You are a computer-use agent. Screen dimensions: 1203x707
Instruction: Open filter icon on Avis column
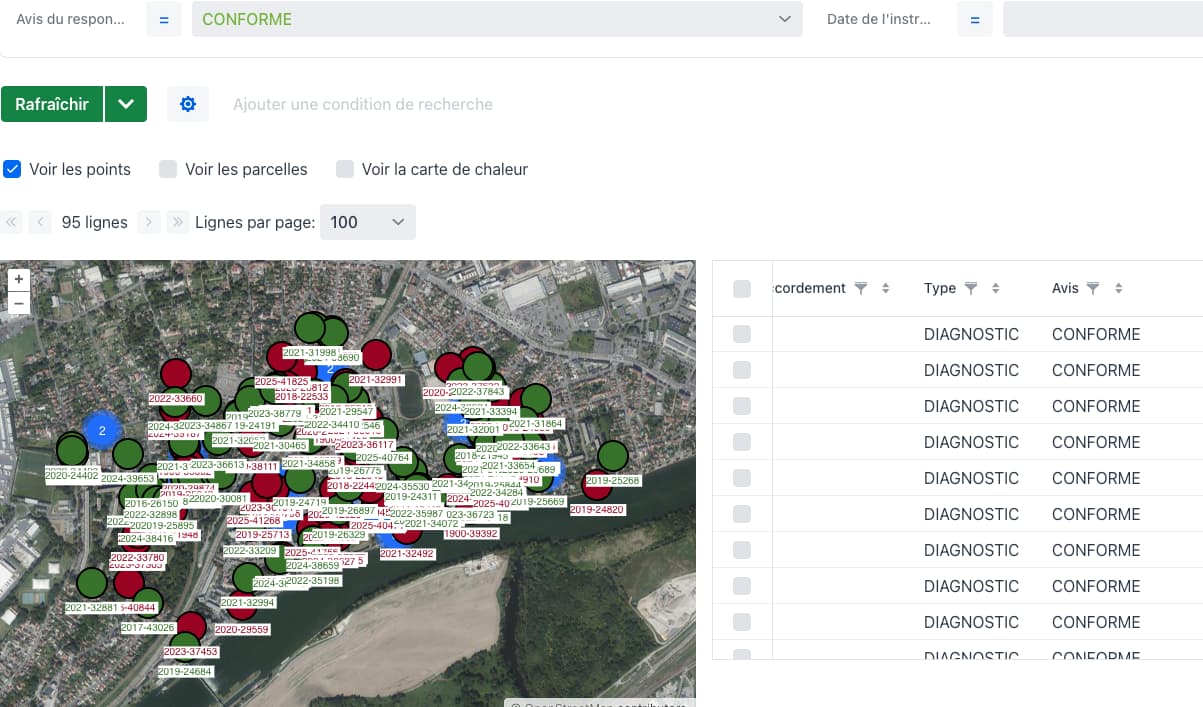[x=1093, y=288]
